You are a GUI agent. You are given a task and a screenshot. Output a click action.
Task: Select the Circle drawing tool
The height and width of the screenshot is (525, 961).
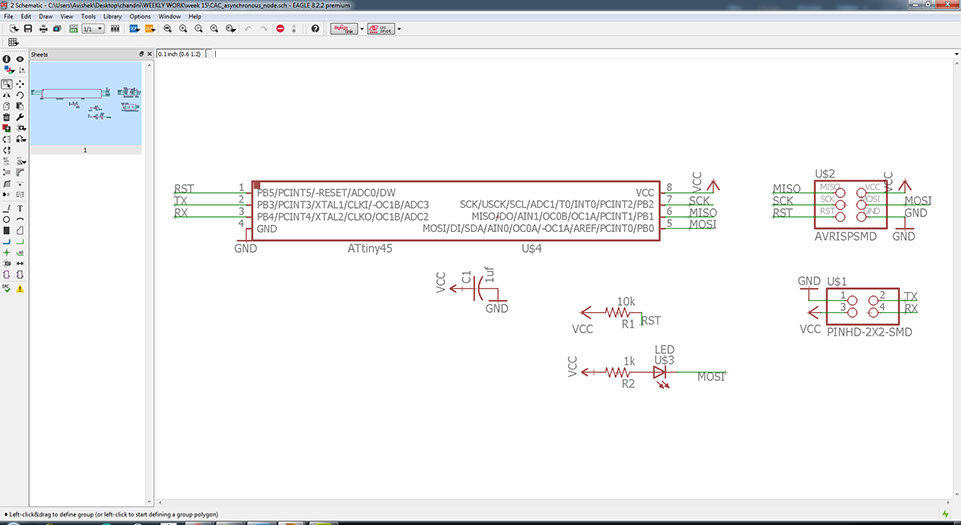click(x=7, y=219)
